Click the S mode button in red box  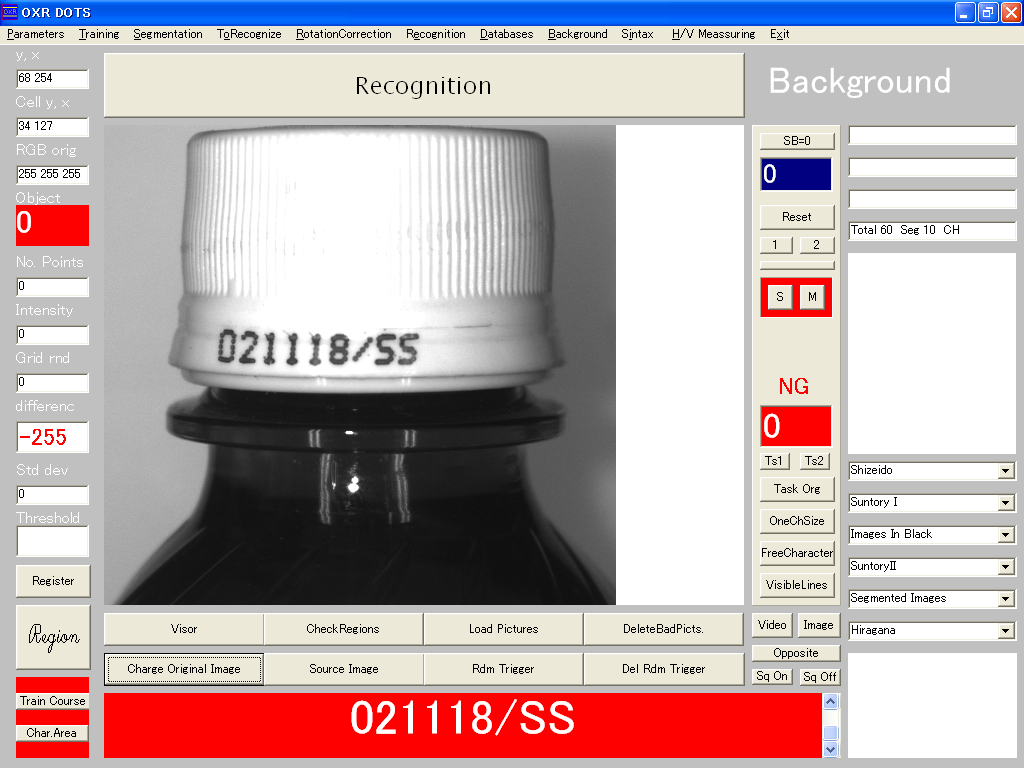tap(780, 297)
